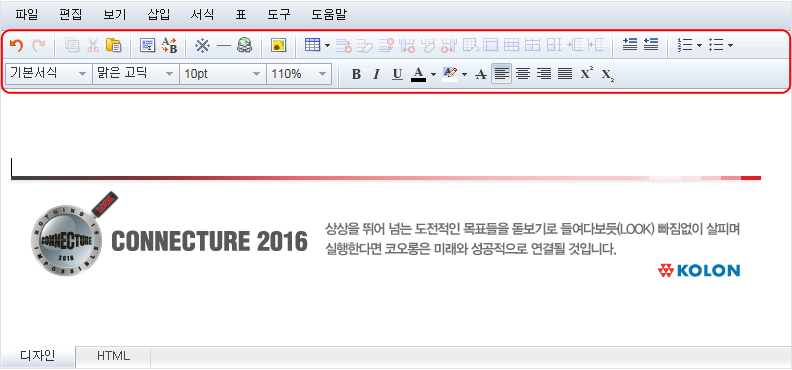792x370 pixels.
Task: Toggle italic formatting
Action: 376,75
